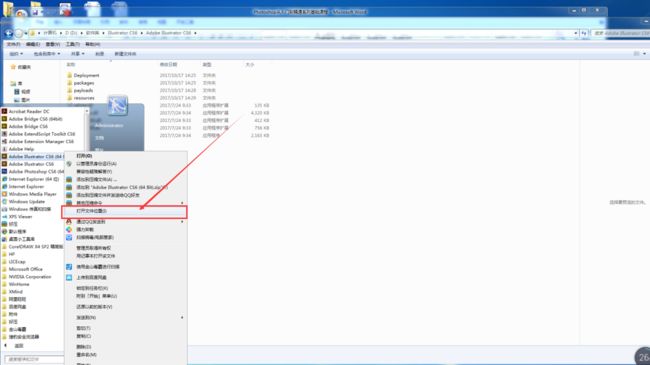
Task: Open the Tools menu in Explorer
Action: [72, 44]
